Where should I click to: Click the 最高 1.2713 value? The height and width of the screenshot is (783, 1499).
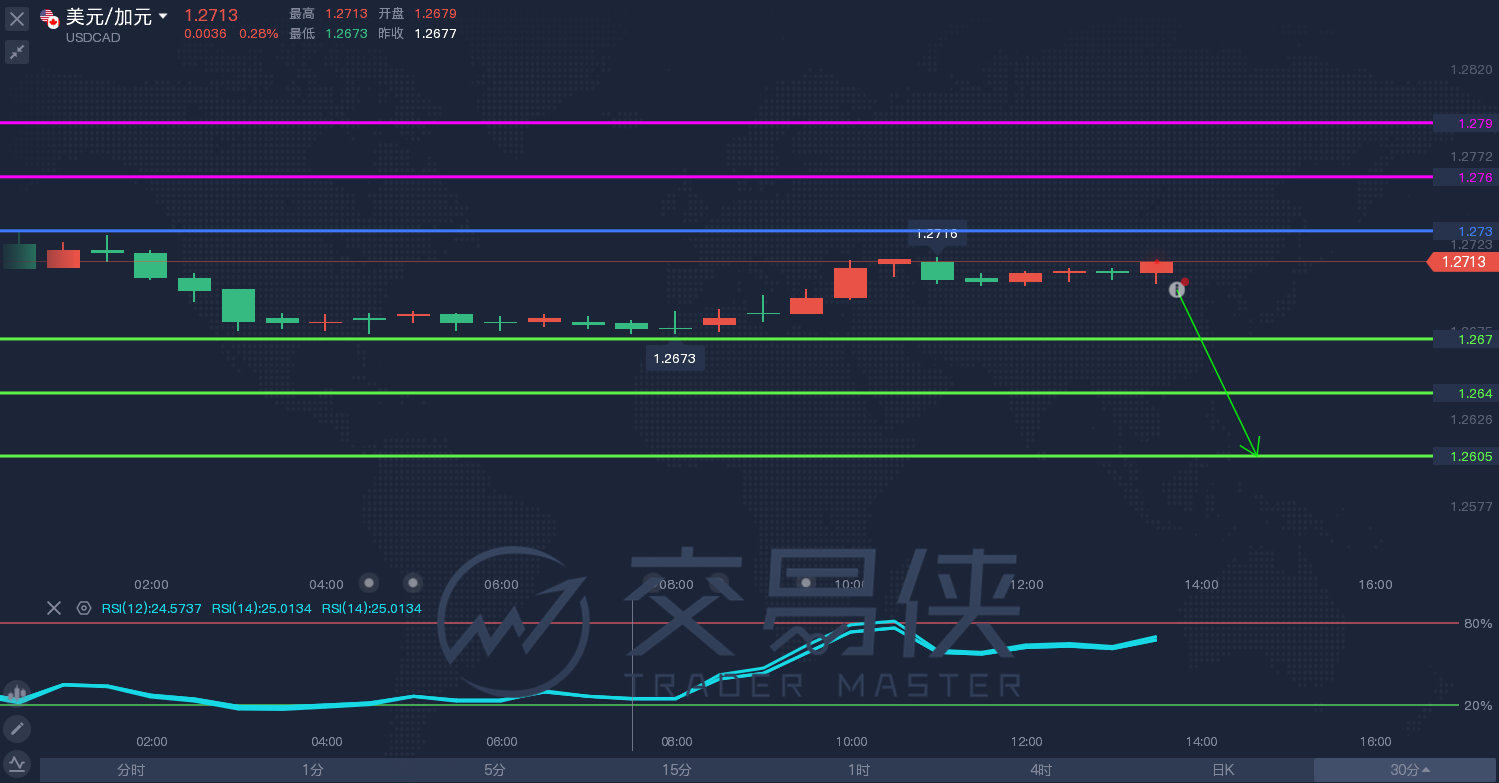346,14
